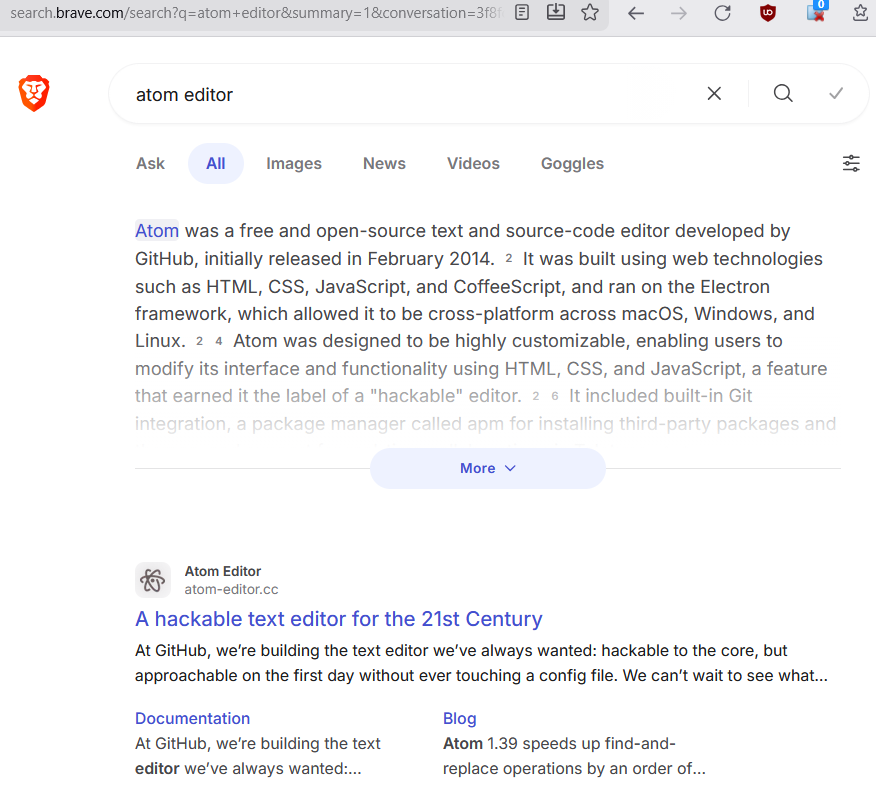Viewport: 876px width, 799px height.
Task: Open the News tab
Action: pyautogui.click(x=384, y=164)
